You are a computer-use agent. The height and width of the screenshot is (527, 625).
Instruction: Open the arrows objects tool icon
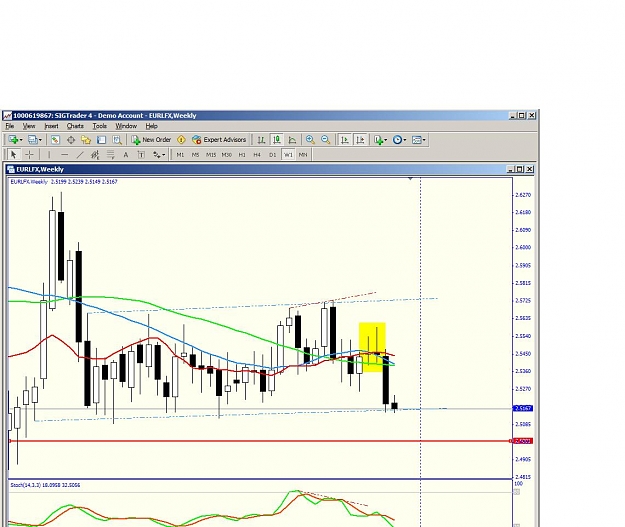click(x=157, y=155)
